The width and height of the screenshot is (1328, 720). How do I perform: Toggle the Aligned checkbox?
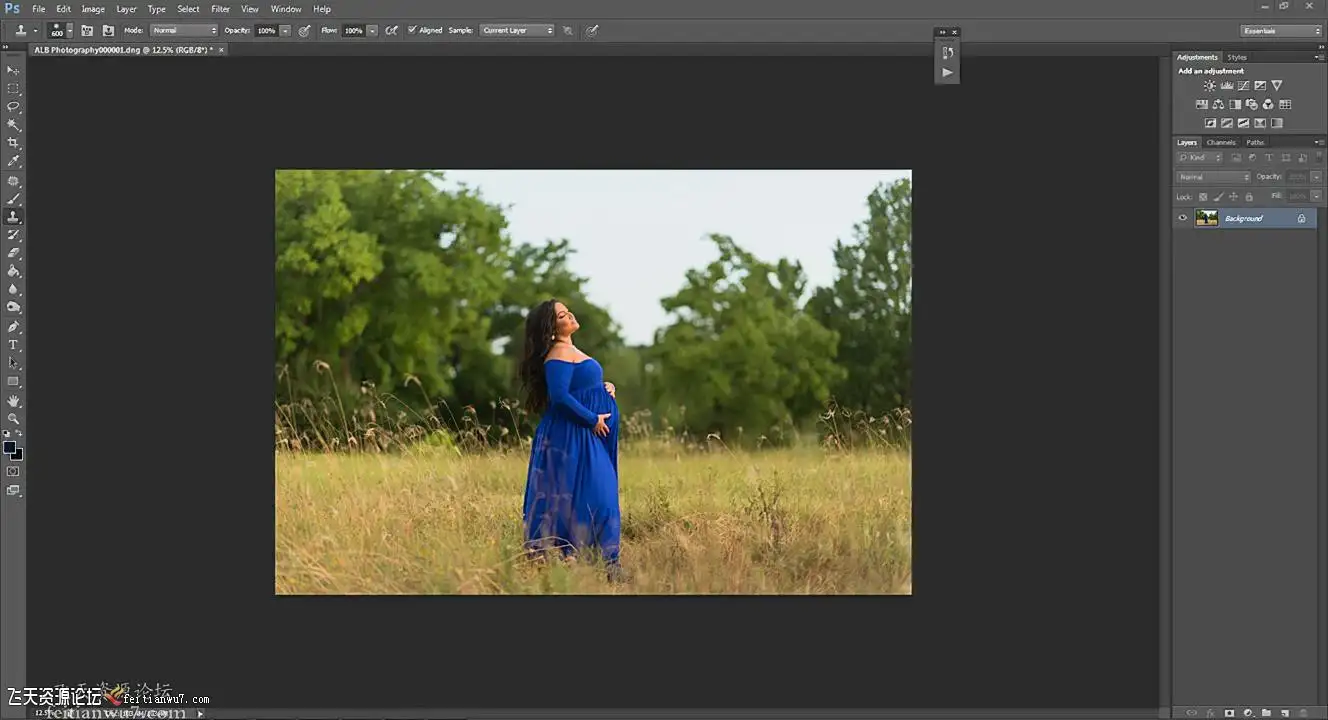coord(412,31)
